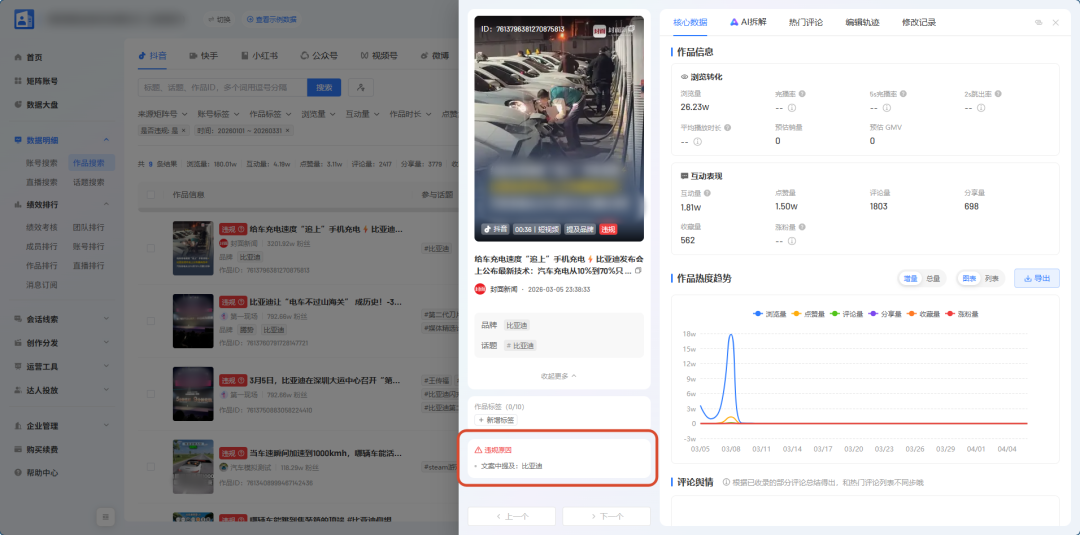This screenshot has width=1080, height=535.
Task: Select 增量 in the trend toggle
Action: point(911,278)
